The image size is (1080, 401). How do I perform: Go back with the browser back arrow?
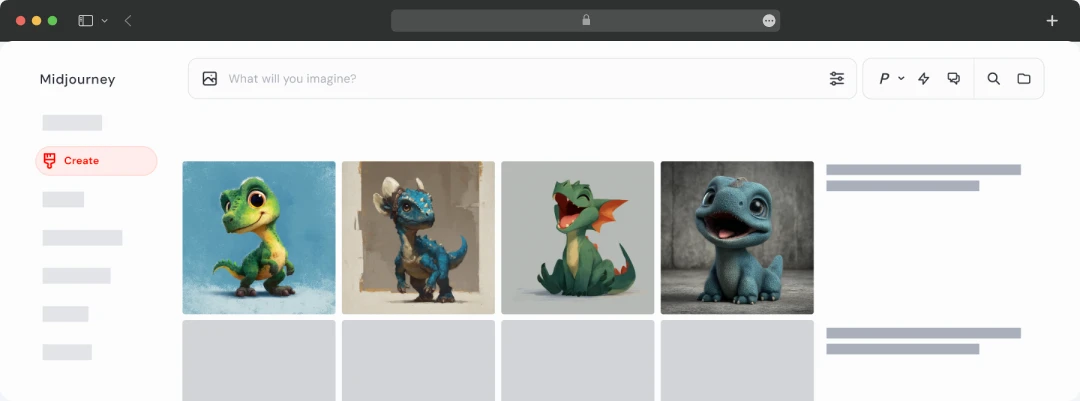tap(128, 21)
